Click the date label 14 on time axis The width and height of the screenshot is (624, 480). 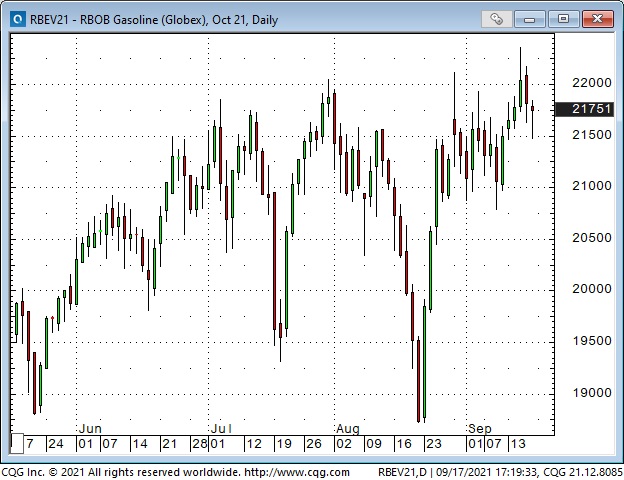[140, 443]
